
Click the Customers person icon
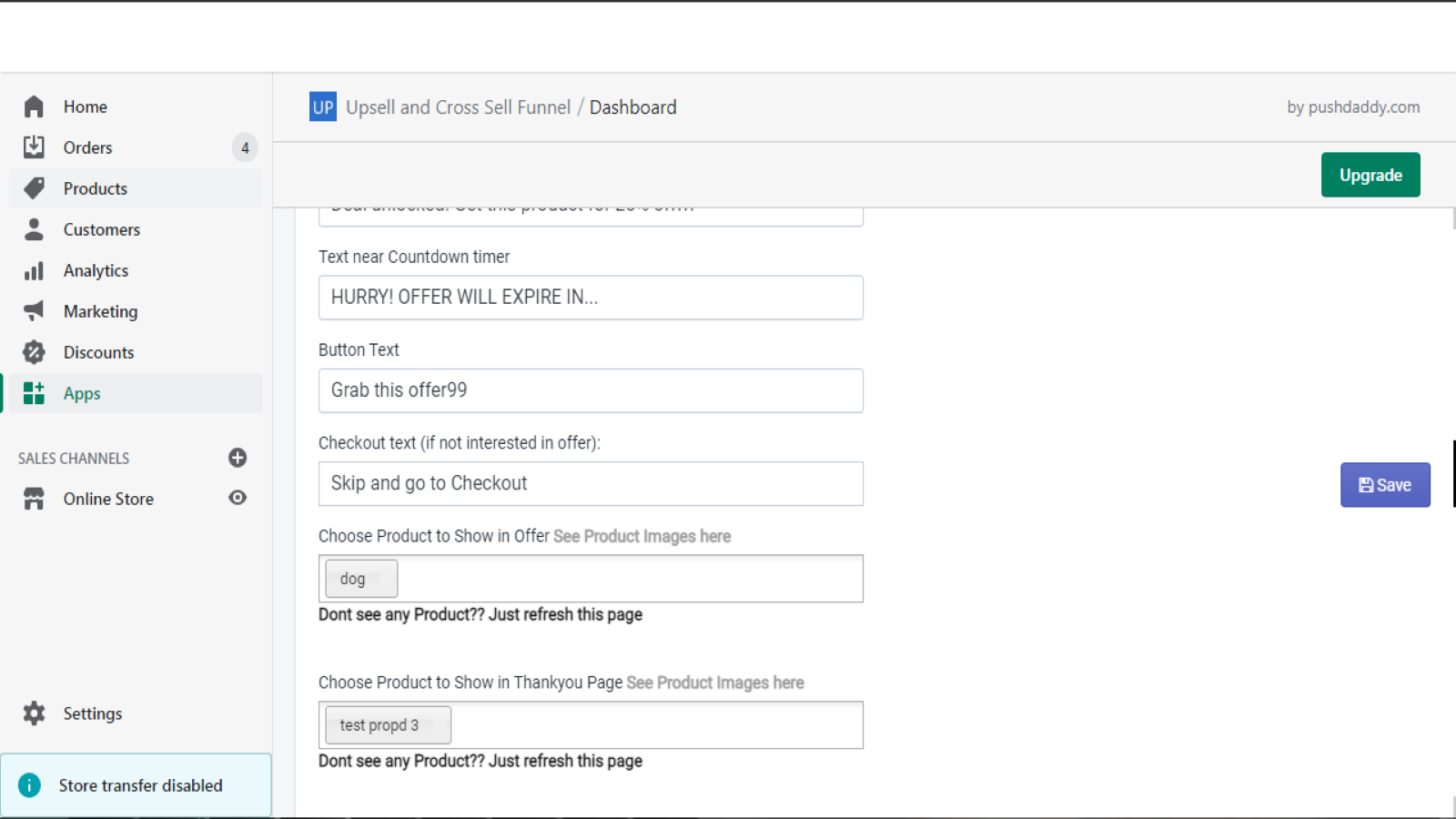pyautogui.click(x=34, y=229)
